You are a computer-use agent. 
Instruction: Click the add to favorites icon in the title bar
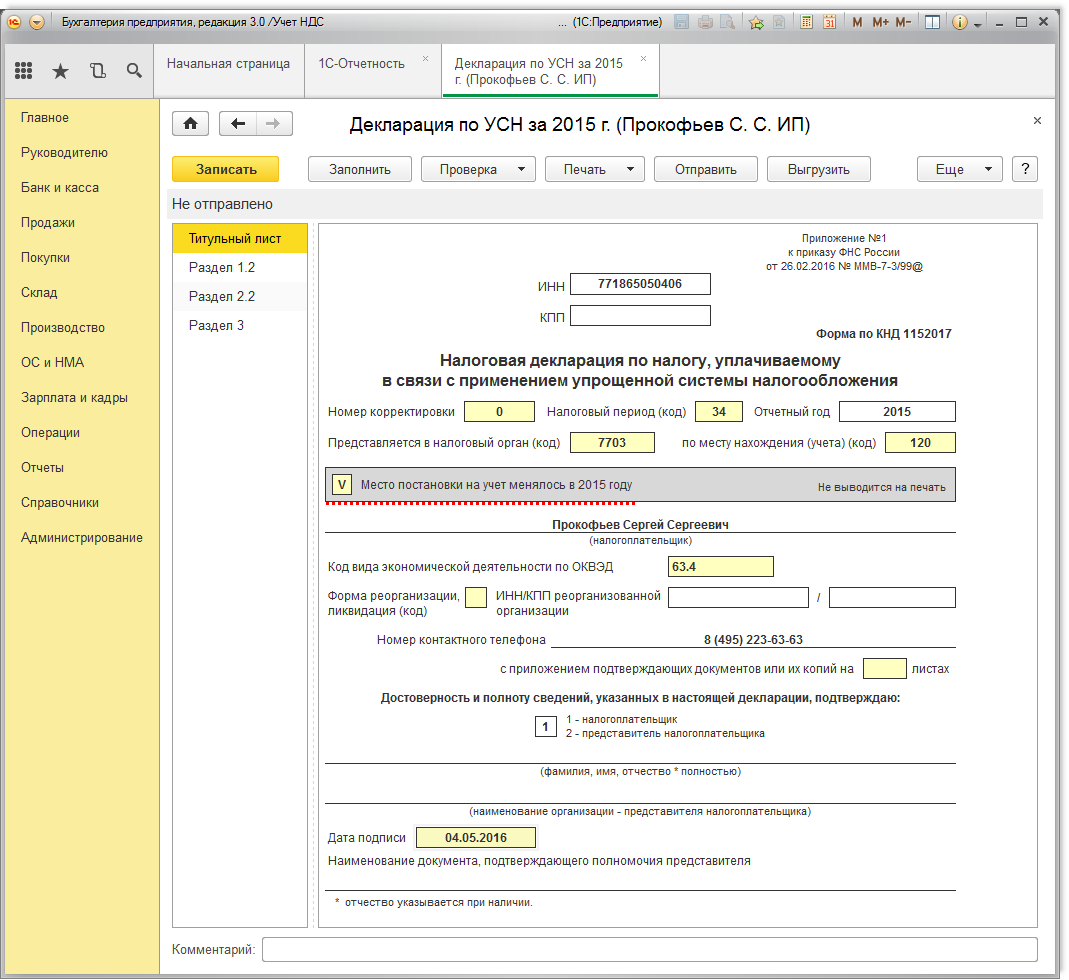coord(756,22)
